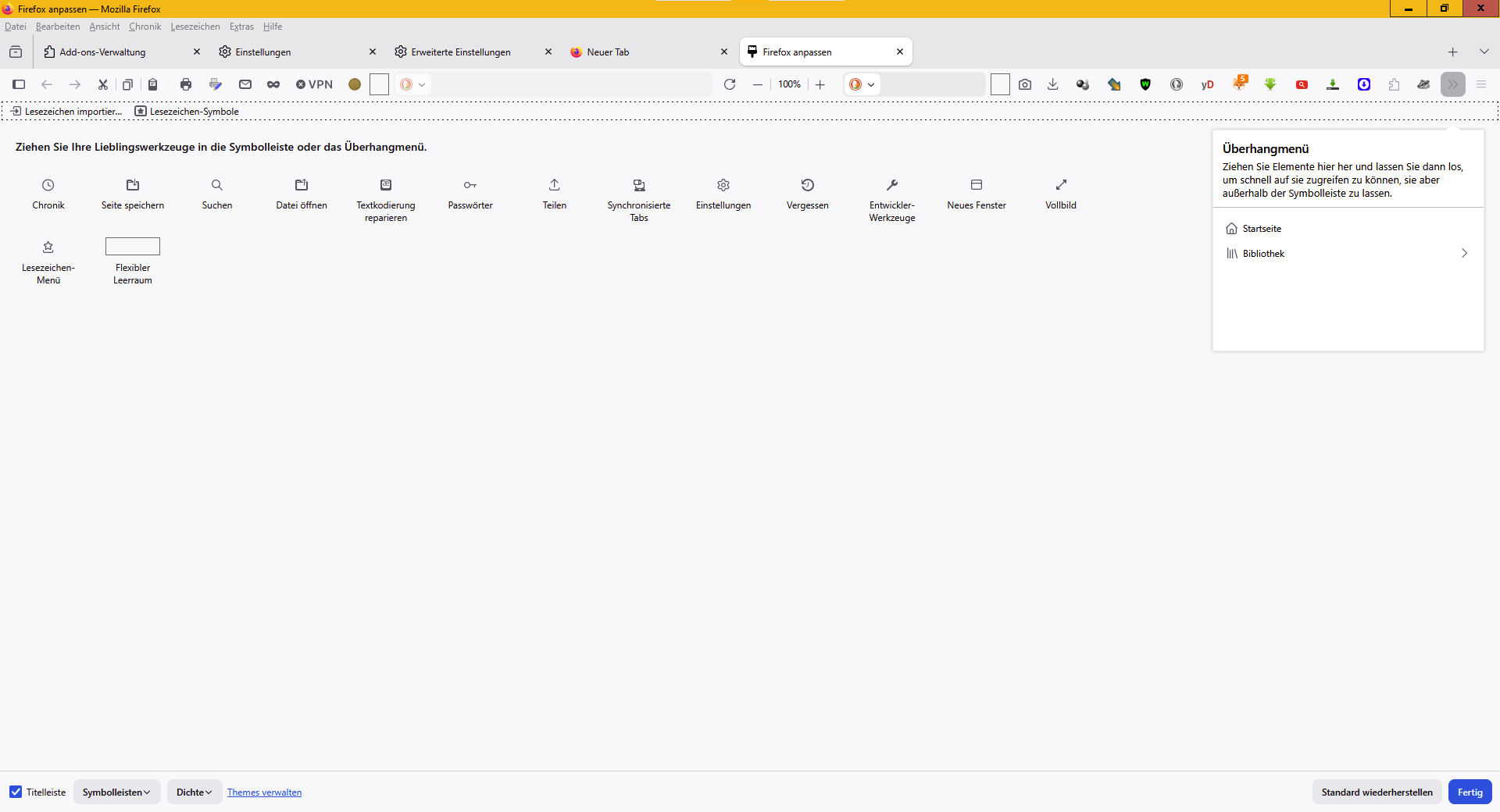Image resolution: width=1500 pixels, height=812 pixels.
Task: Click the Vollbild arrows icon
Action: (1061, 185)
